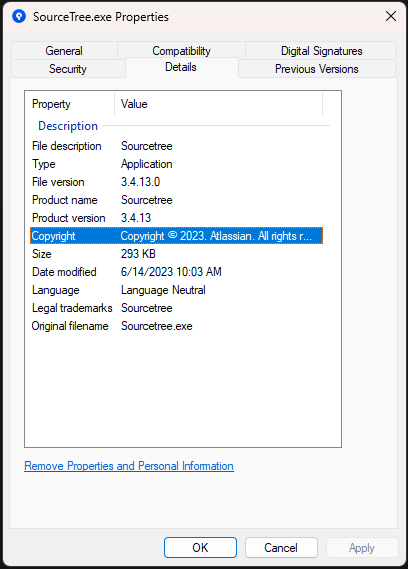This screenshot has width=408, height=569.
Task: Click the Sourcetree.exe filename value
Action: (x=157, y=326)
